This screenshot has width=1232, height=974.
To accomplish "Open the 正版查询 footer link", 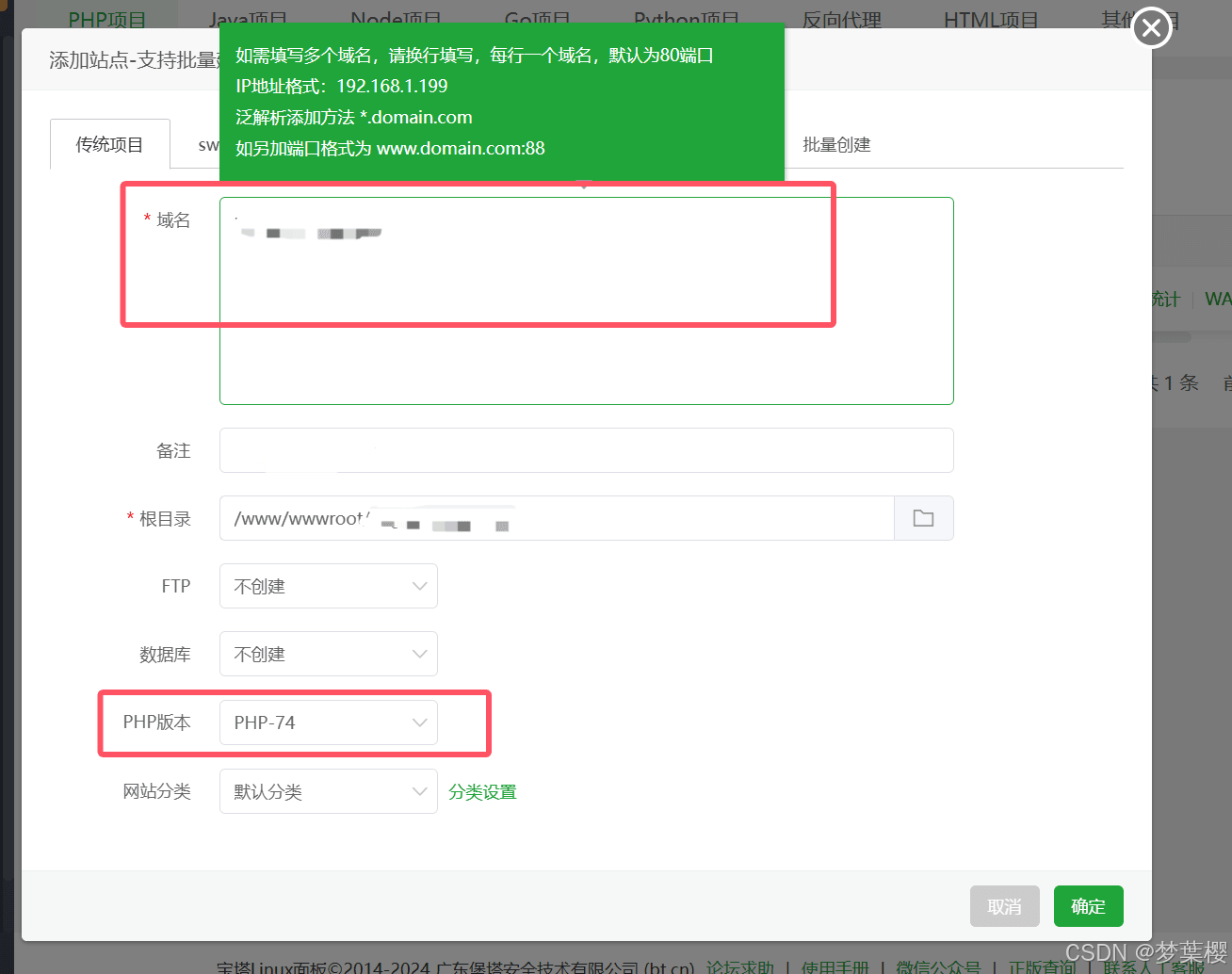I will pyautogui.click(x=1043, y=966).
